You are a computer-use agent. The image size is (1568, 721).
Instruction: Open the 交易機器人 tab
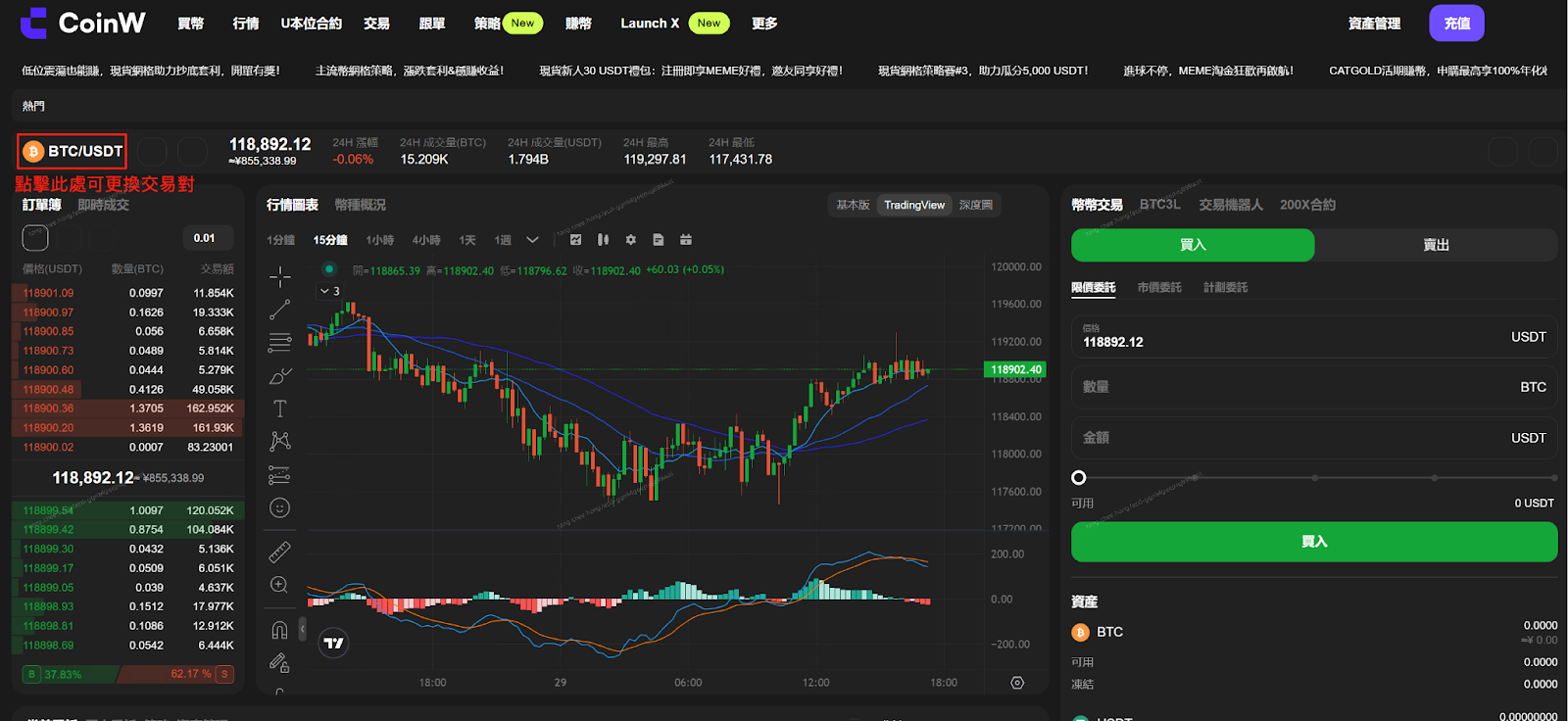[x=1231, y=205]
